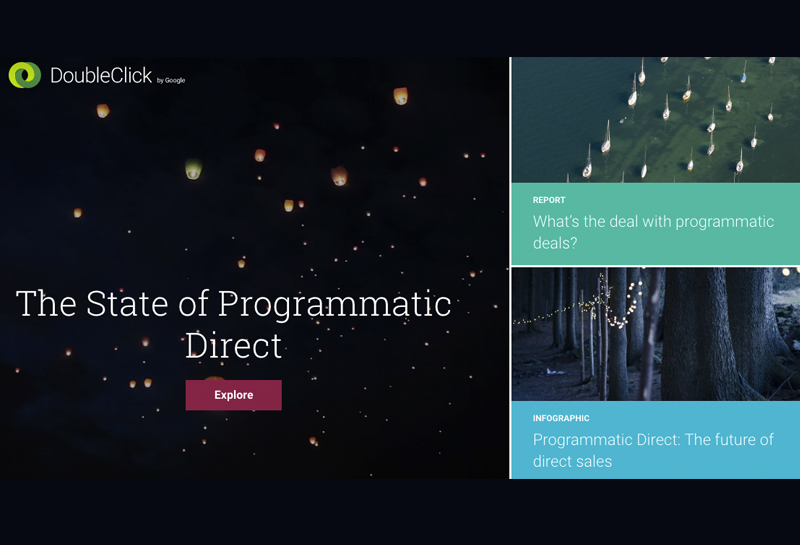Click the DoubleClick wordmark text
This screenshot has width=800, height=545.
[101, 76]
